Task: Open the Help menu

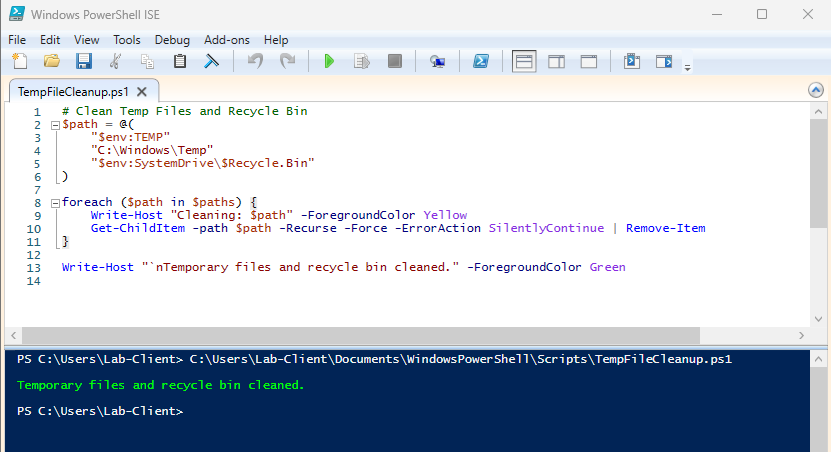Action: point(276,40)
